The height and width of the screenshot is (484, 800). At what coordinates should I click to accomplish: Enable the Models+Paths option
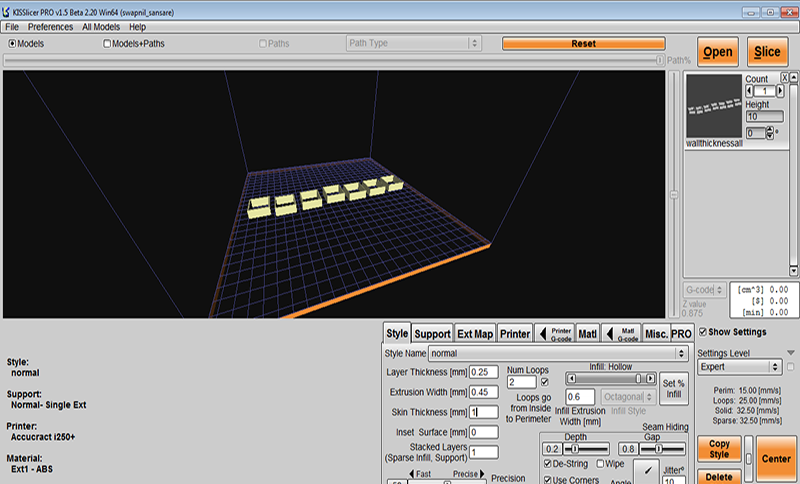pos(107,44)
